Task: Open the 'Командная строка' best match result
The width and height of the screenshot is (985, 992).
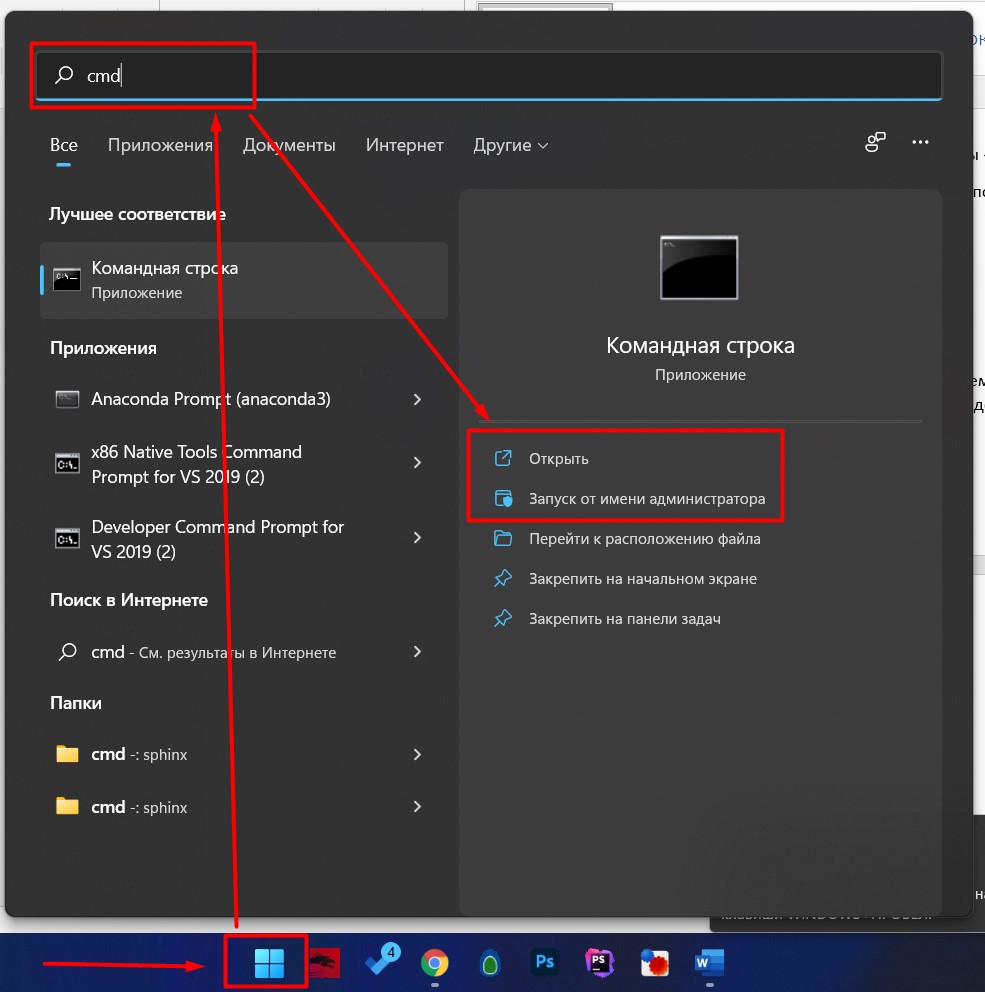Action: click(x=244, y=280)
